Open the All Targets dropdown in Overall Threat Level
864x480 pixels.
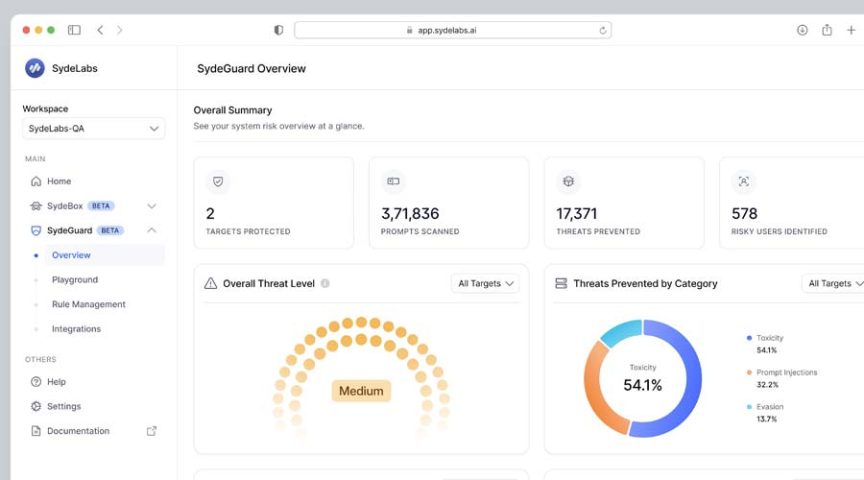tap(485, 283)
